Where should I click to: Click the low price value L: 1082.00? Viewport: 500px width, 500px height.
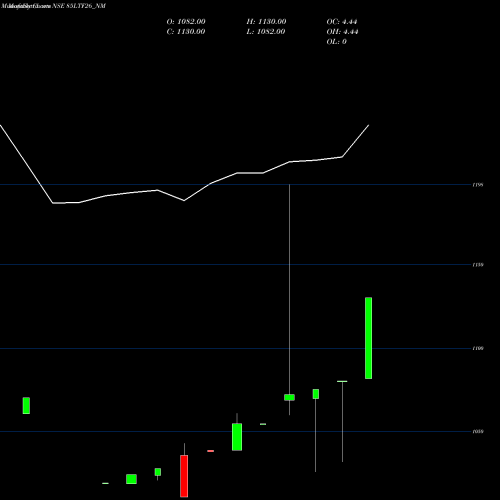(x=266, y=32)
